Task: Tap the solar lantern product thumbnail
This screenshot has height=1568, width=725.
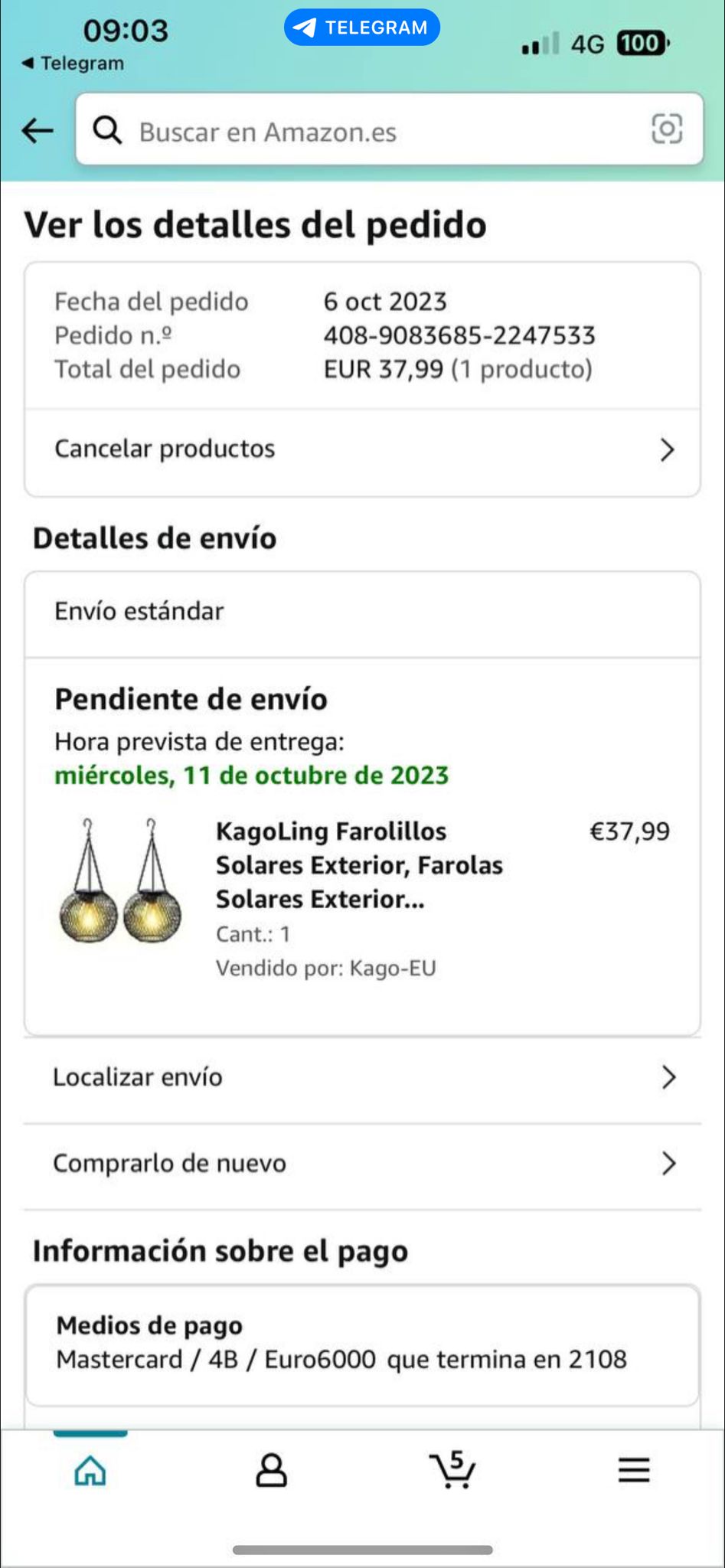Action: point(121,880)
